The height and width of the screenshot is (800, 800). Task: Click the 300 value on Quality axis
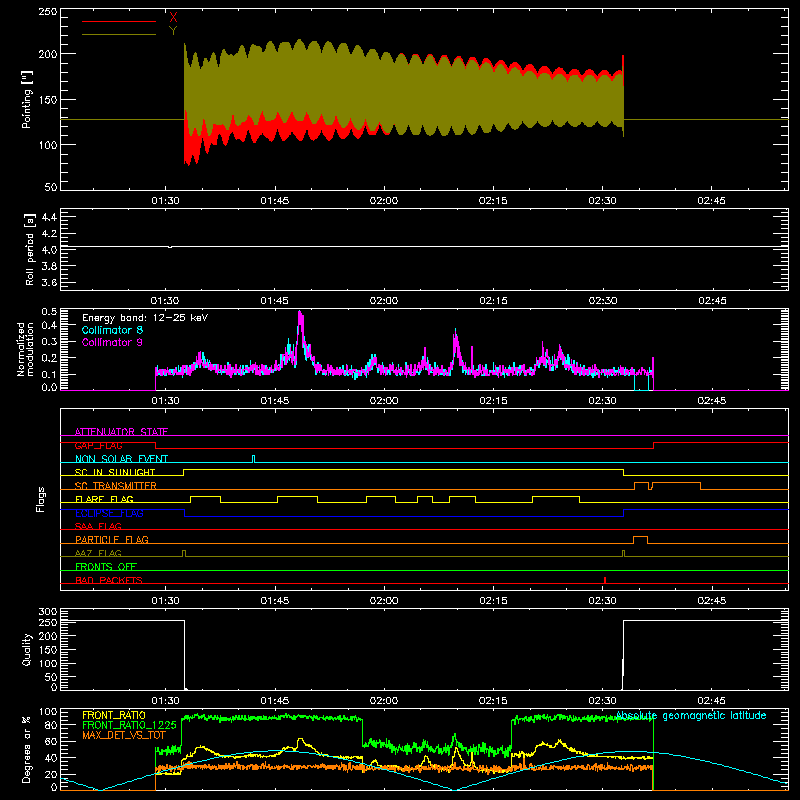48,612
